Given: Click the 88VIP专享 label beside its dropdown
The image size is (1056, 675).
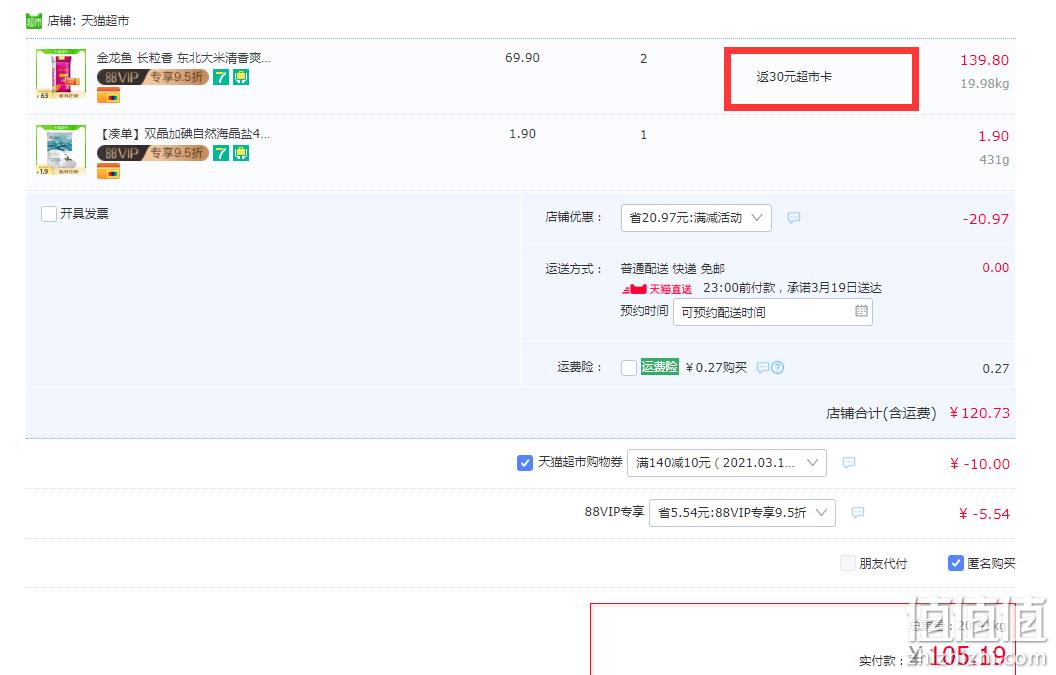Looking at the screenshot, I should (614, 511).
